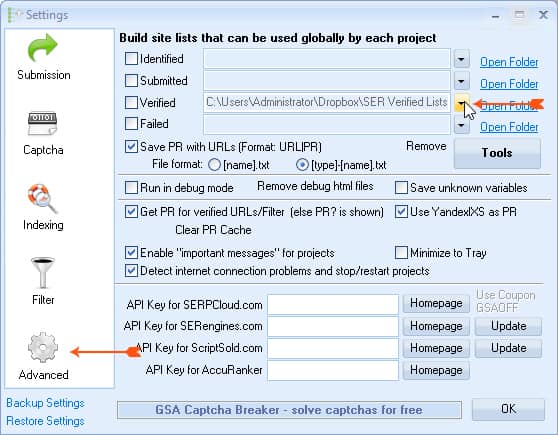Expand the Identified folder path dropdown
Image resolution: width=558 pixels, height=435 pixels.
click(461, 59)
